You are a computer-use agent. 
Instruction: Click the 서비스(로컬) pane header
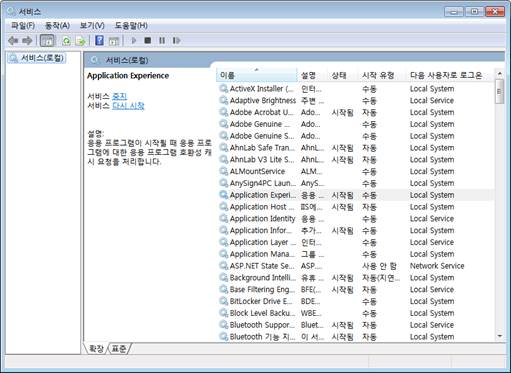pos(127,60)
